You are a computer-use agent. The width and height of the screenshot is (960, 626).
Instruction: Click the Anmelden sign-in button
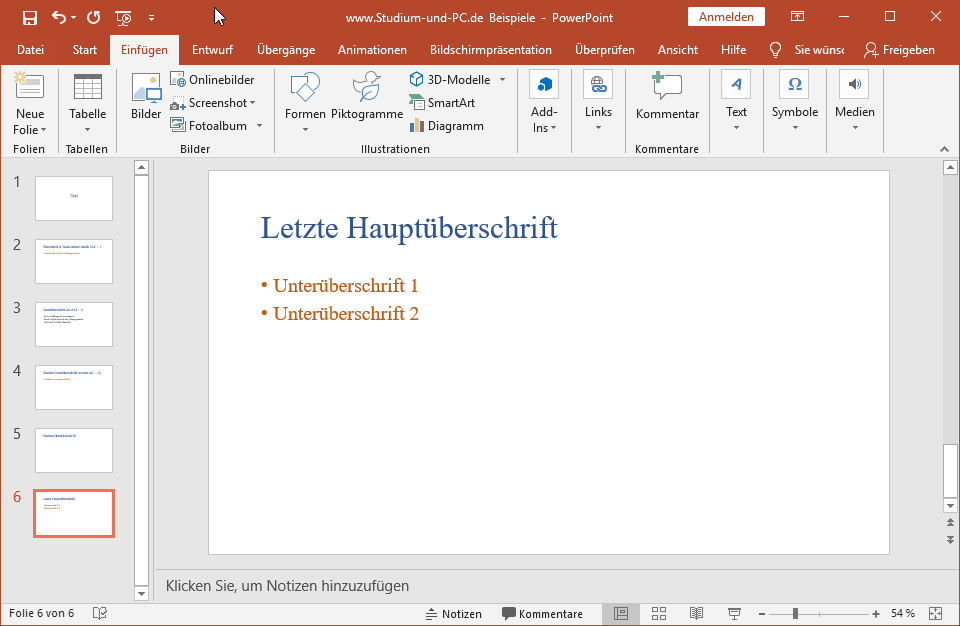coord(726,17)
